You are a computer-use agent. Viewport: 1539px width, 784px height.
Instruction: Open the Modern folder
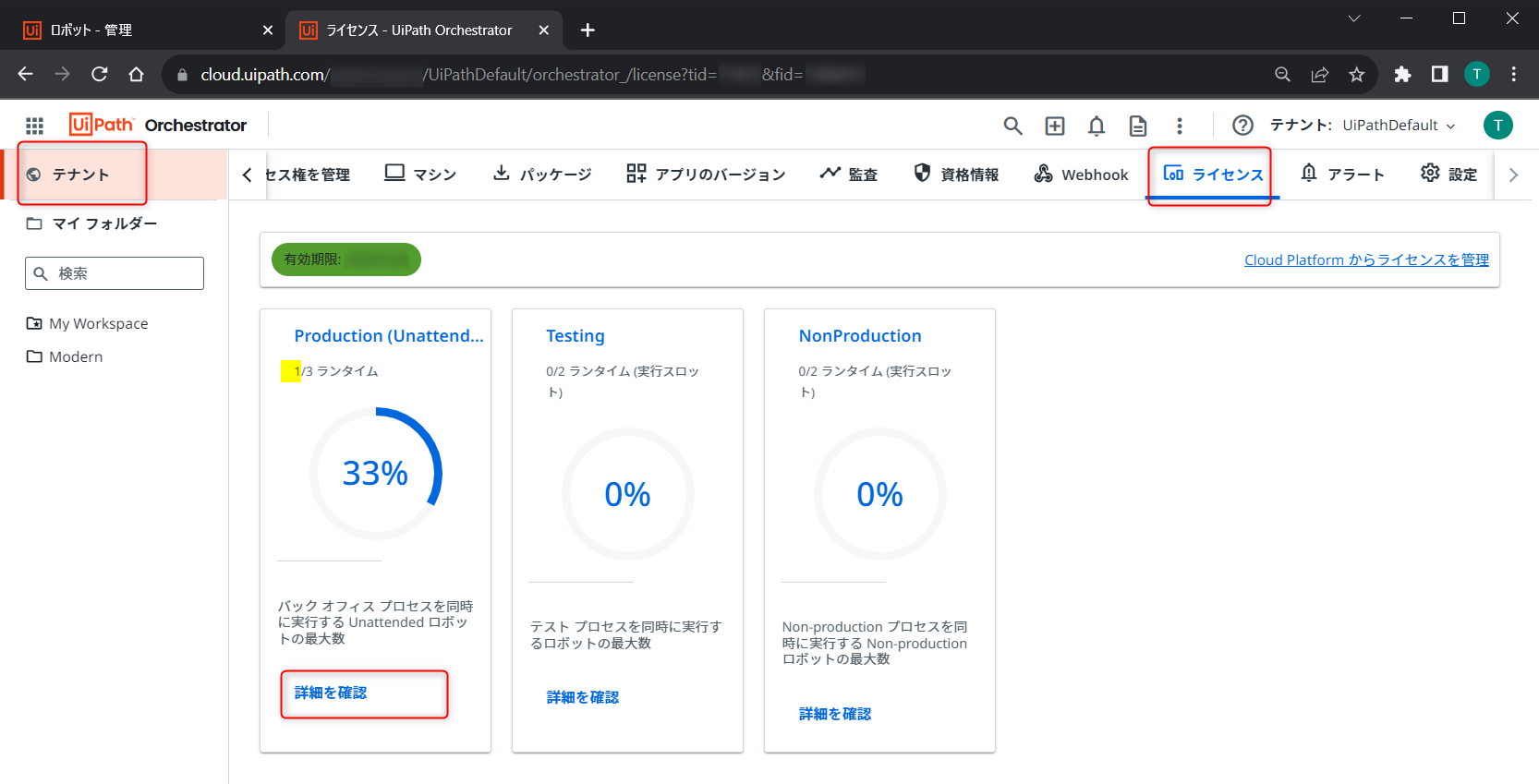(x=65, y=356)
